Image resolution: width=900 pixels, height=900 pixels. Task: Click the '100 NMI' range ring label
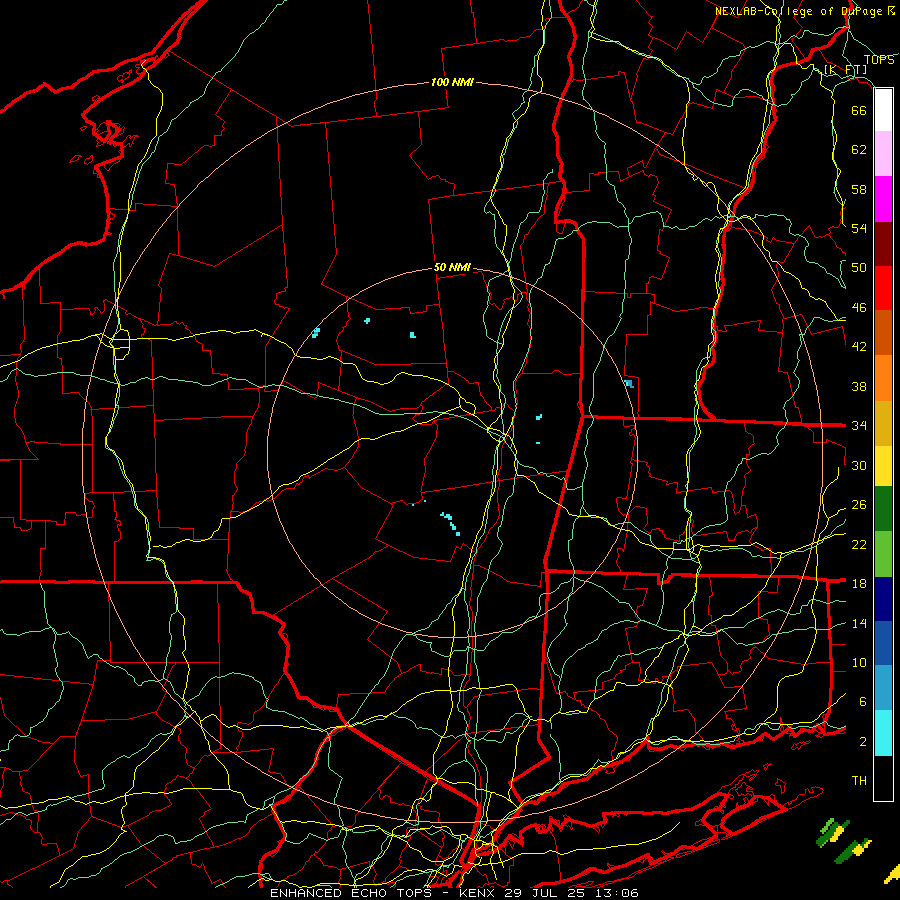[452, 82]
